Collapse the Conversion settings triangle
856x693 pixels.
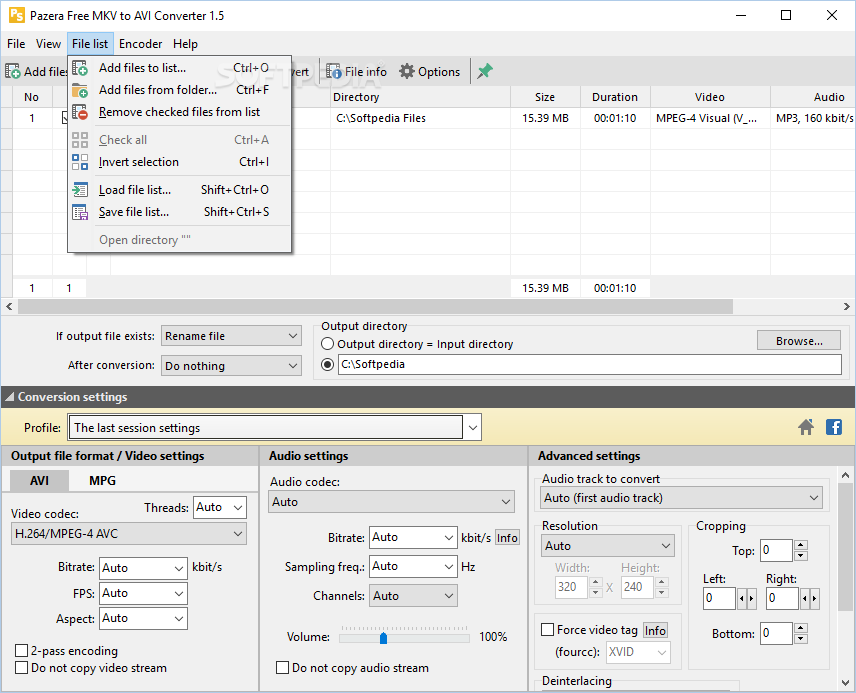(x=9, y=398)
